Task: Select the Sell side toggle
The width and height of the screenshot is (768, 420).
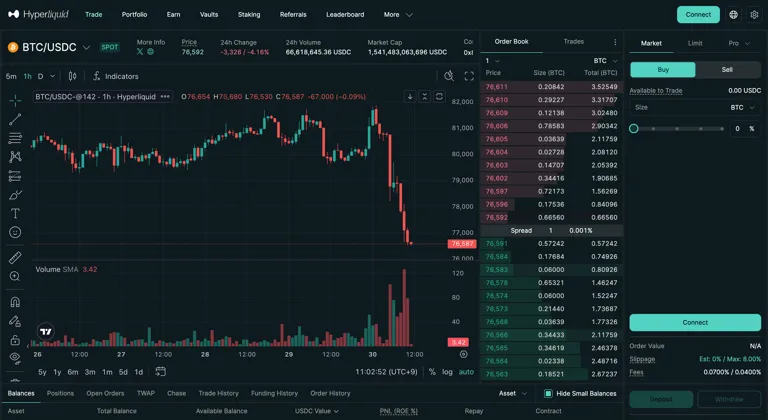Action: tap(727, 70)
